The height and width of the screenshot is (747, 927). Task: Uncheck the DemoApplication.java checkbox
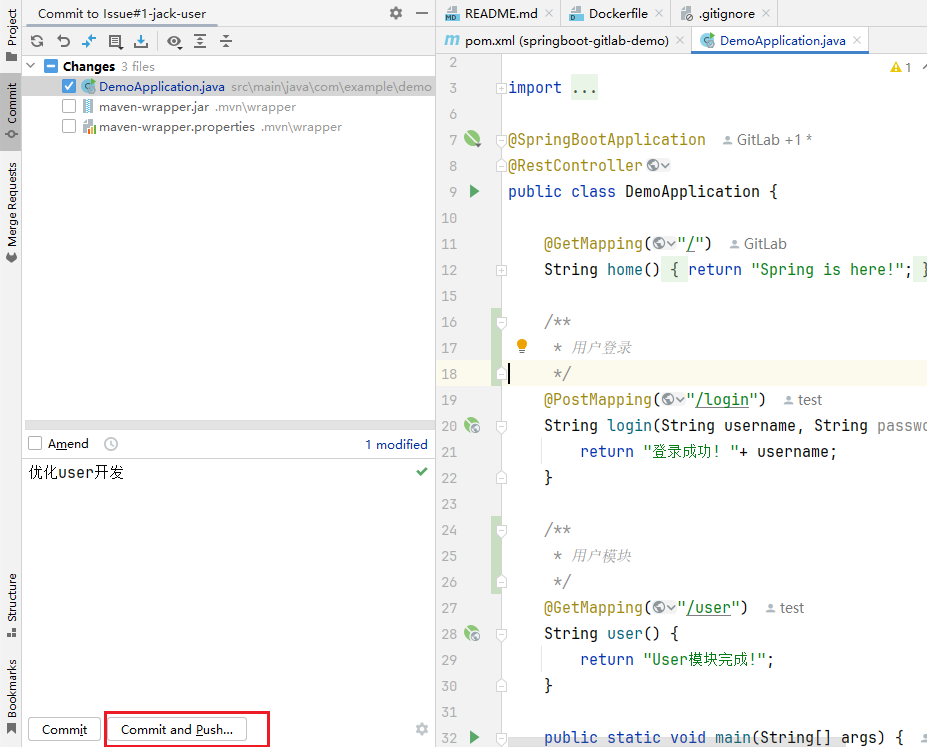point(69,86)
